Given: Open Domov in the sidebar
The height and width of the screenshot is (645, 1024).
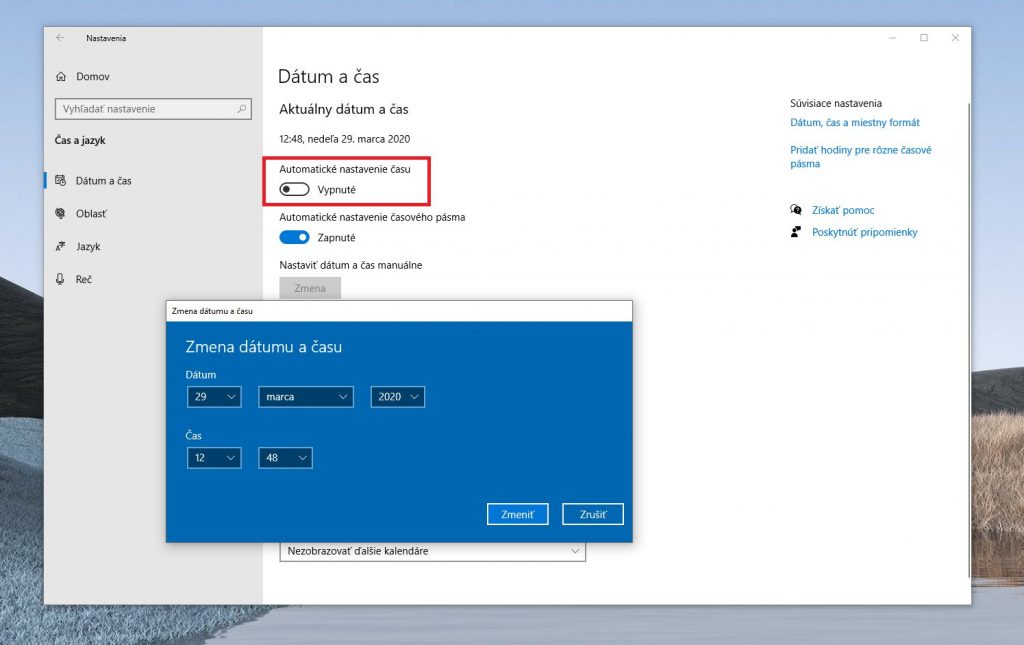Looking at the screenshot, I should click(x=93, y=76).
